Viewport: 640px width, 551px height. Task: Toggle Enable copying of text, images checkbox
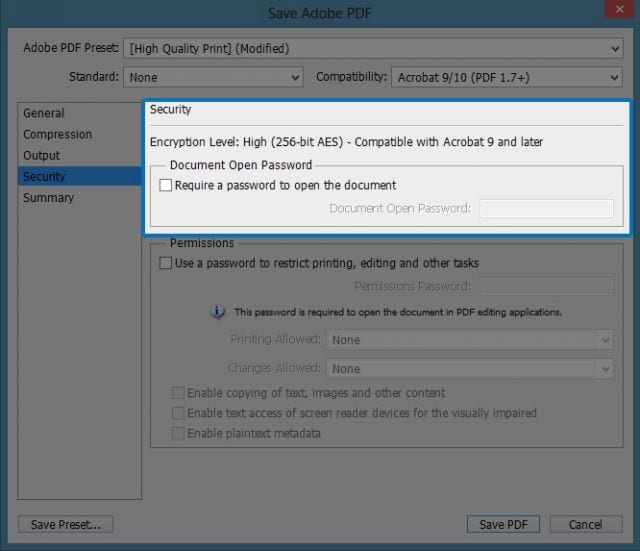179,393
